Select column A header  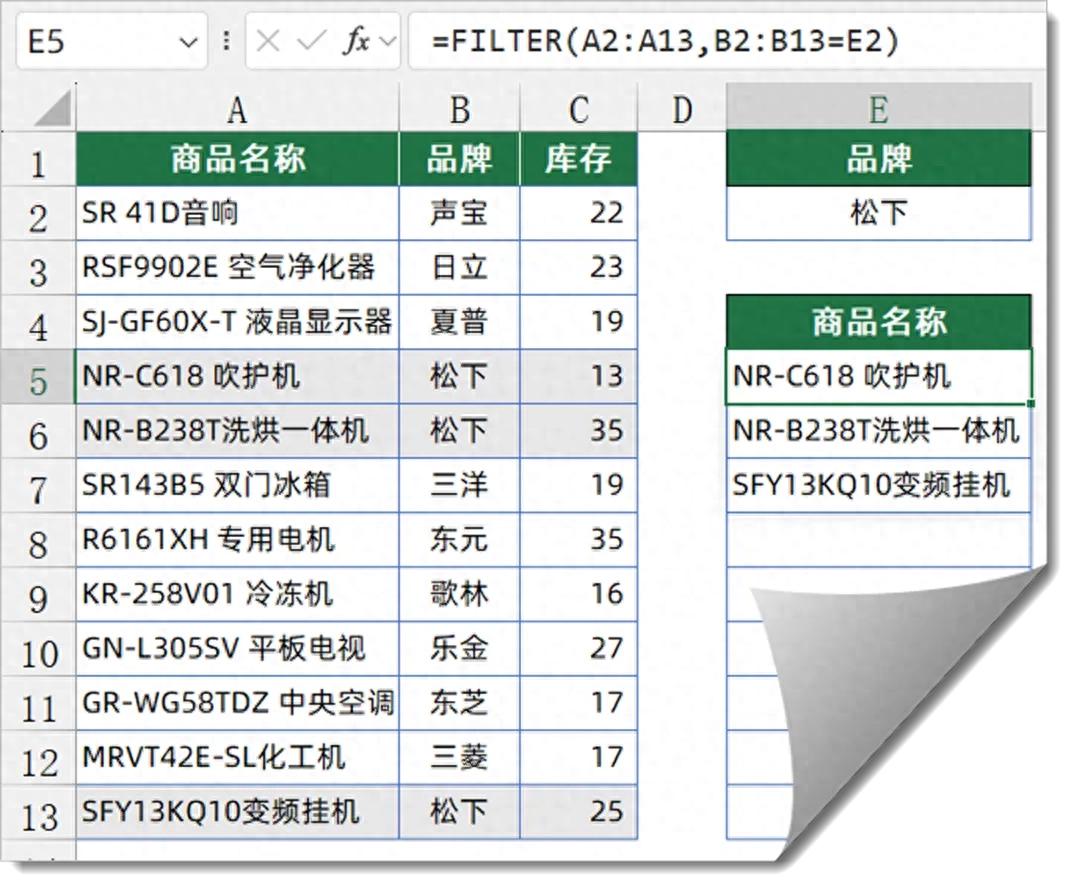click(237, 108)
